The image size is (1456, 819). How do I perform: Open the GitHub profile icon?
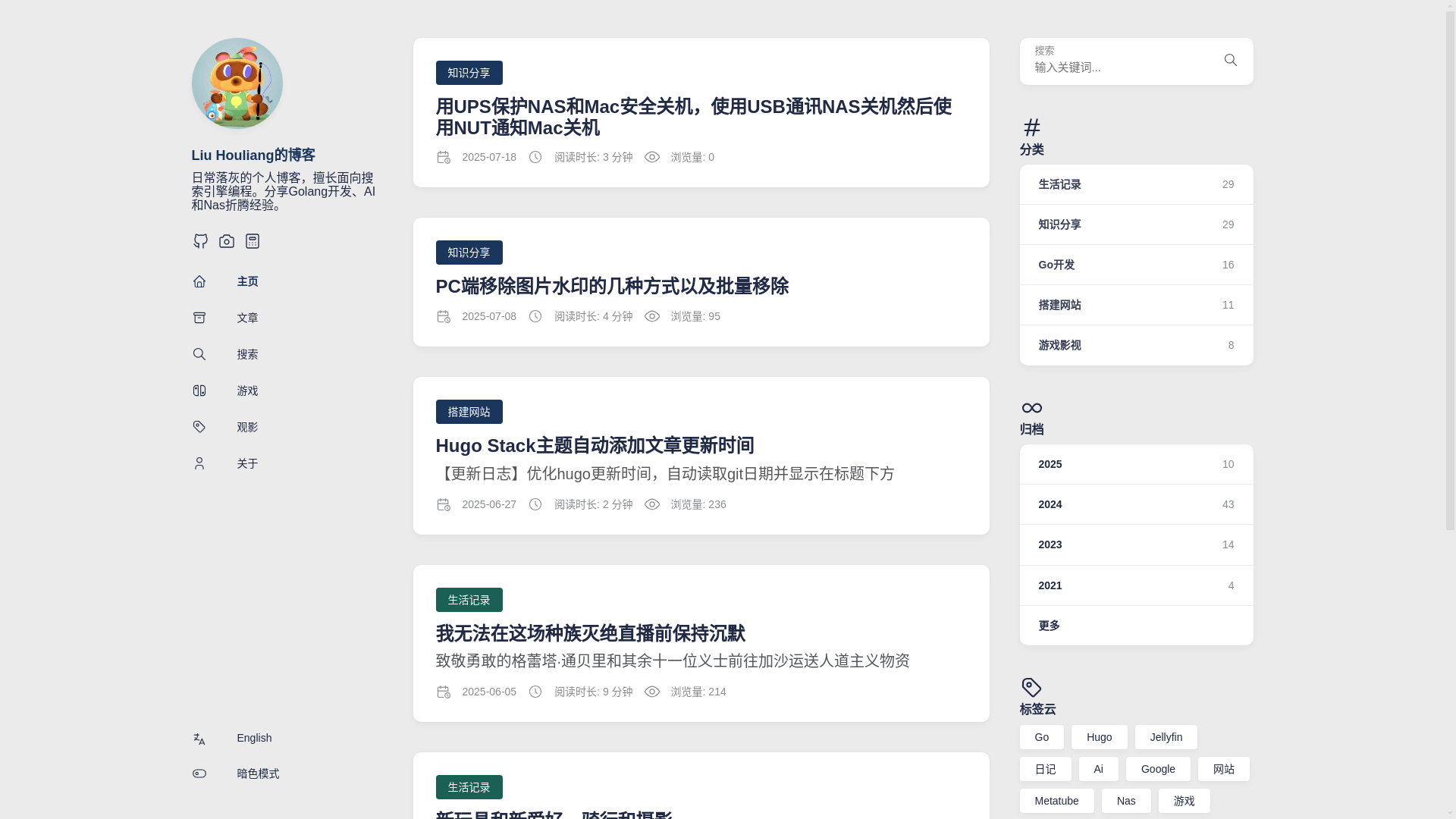(x=200, y=241)
